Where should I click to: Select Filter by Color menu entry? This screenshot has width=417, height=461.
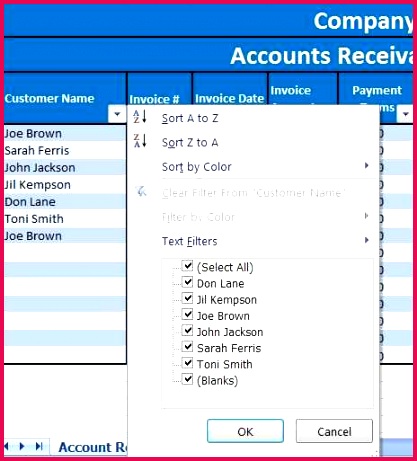pyautogui.click(x=198, y=217)
